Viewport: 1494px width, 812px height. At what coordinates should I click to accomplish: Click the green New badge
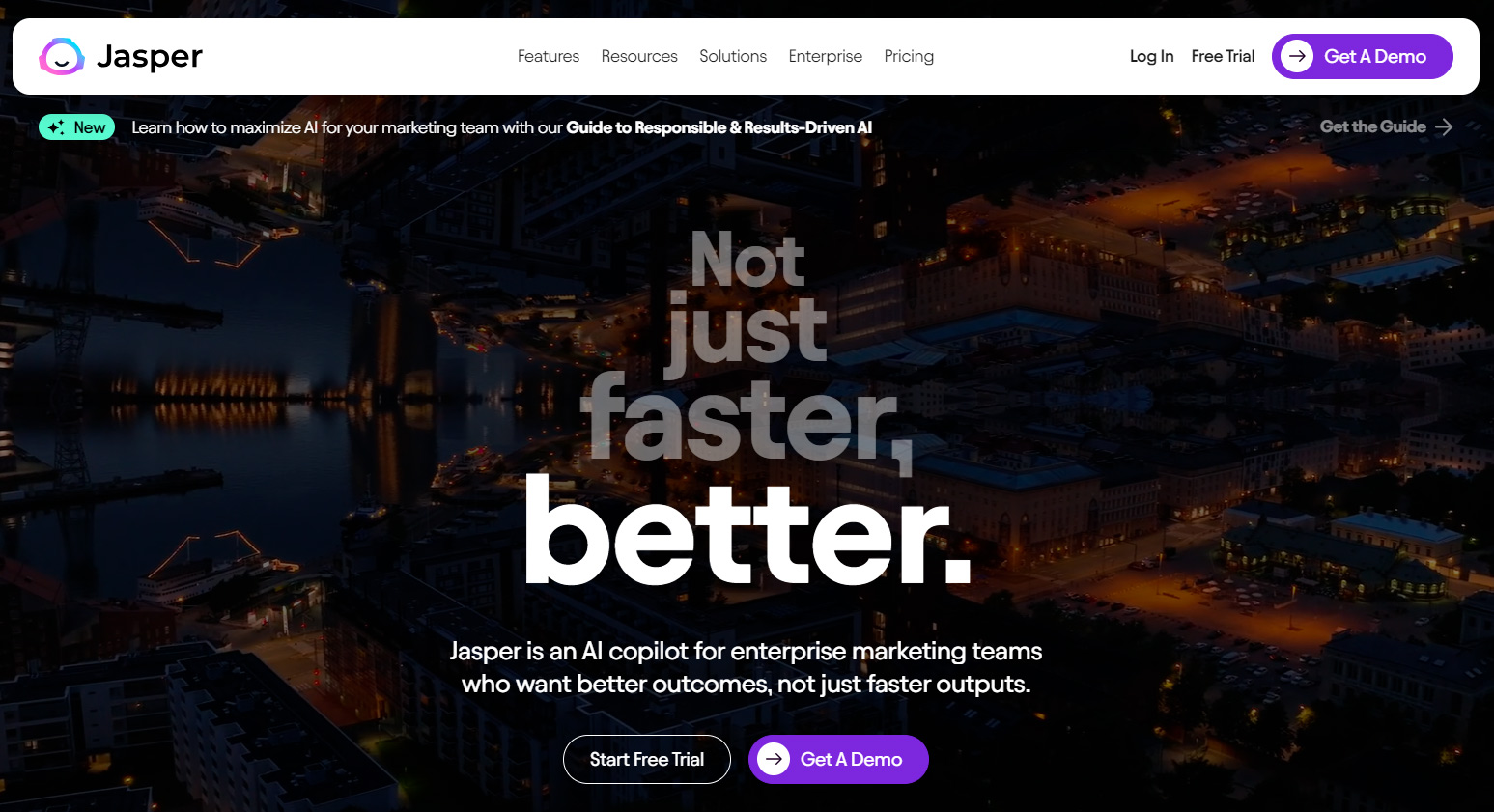pyautogui.click(x=77, y=127)
